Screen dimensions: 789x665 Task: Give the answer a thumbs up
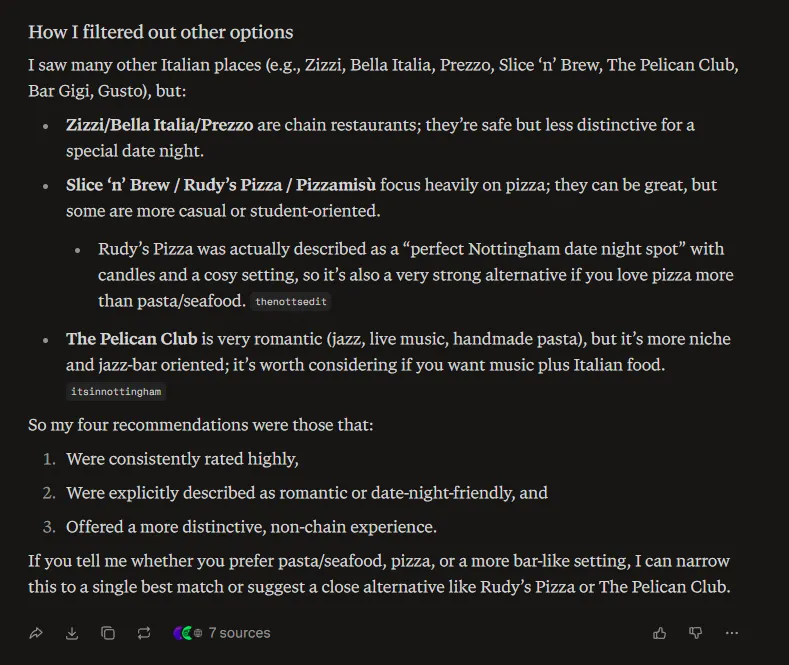tap(659, 633)
